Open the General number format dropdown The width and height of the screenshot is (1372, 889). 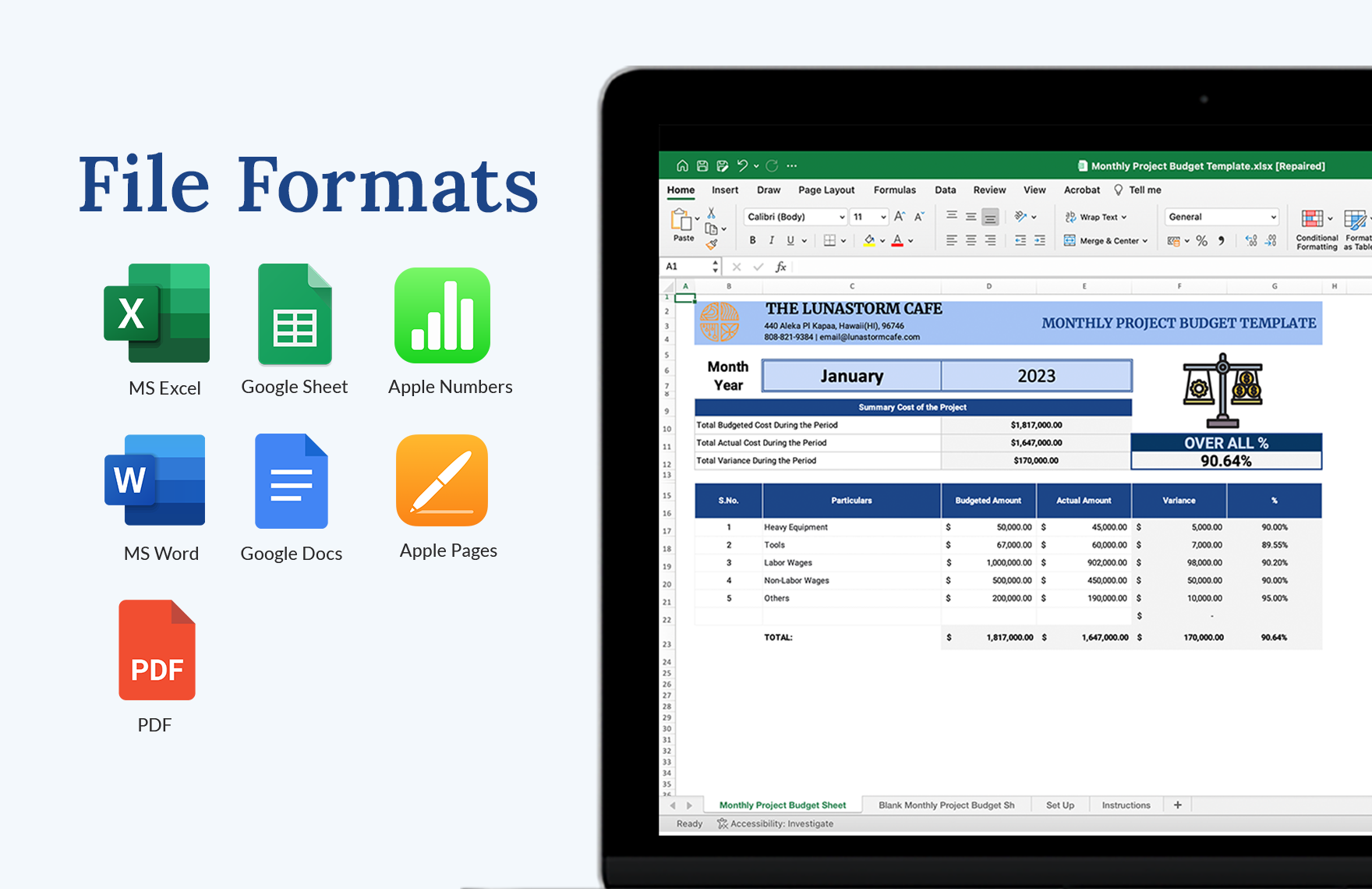pos(1222,217)
